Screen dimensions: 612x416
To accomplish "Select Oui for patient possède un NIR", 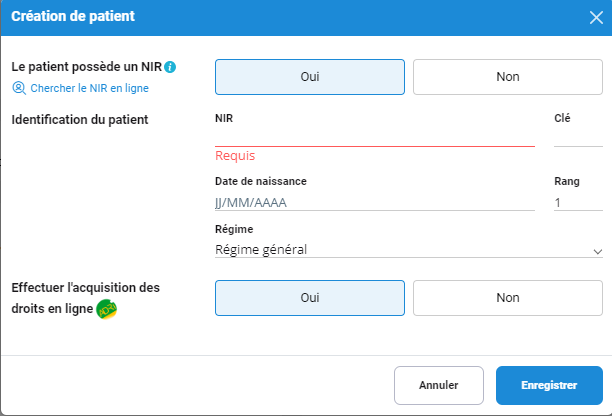I will 310,77.
